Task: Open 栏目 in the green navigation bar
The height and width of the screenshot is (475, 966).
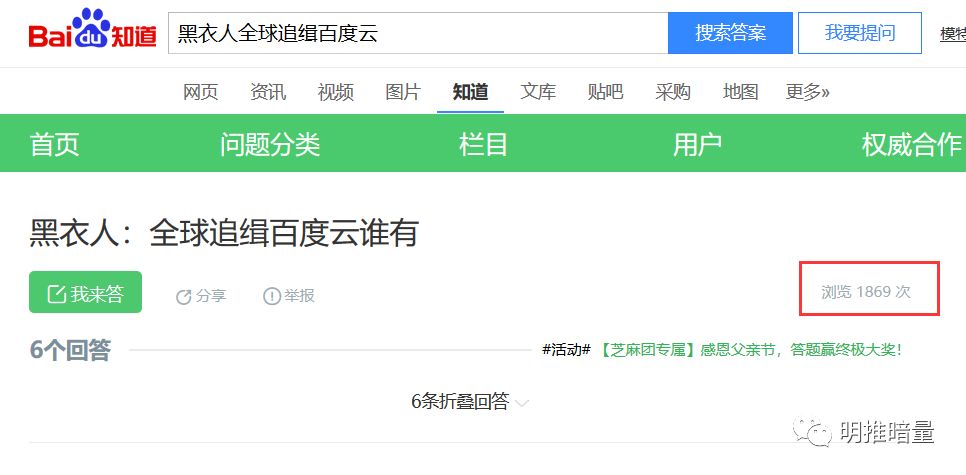Action: coord(484,144)
